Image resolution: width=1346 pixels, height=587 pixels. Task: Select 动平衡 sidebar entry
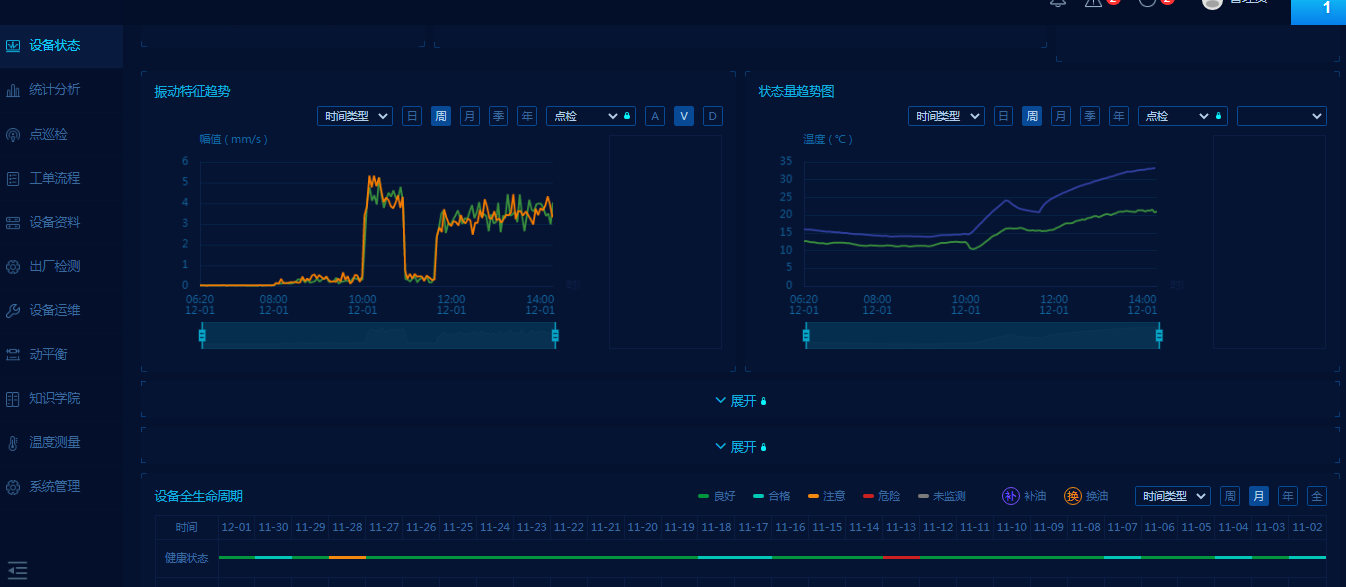(x=48, y=354)
